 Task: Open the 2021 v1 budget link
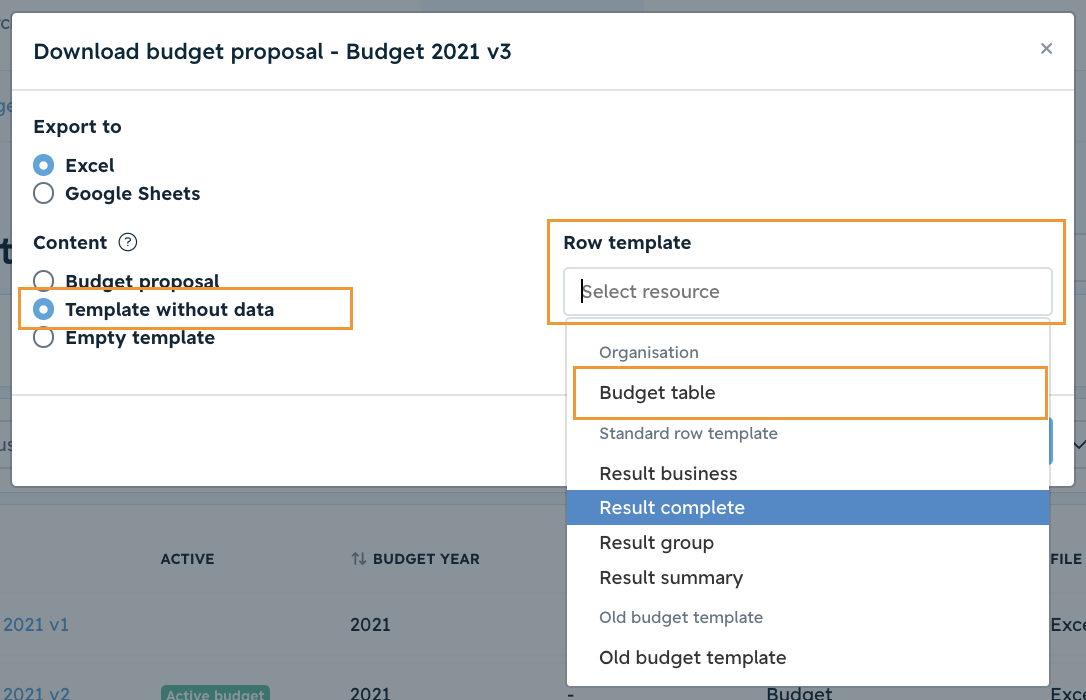click(35, 625)
